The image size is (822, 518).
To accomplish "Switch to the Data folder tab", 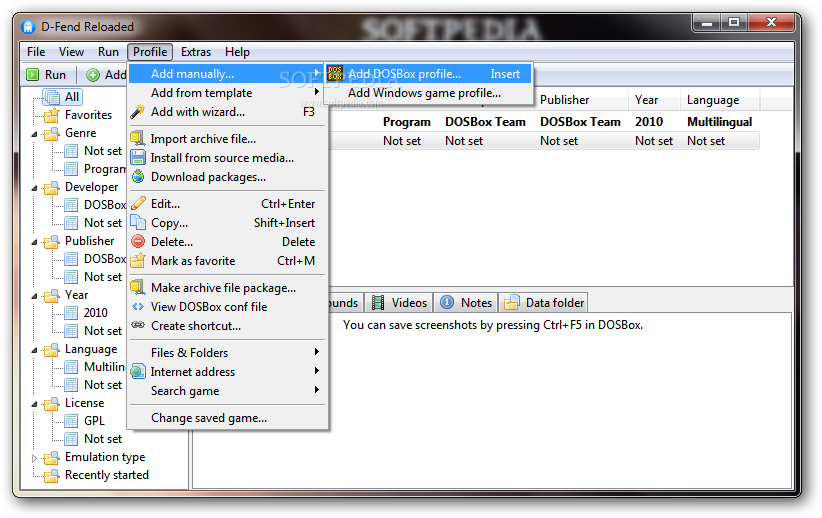I will (x=544, y=303).
